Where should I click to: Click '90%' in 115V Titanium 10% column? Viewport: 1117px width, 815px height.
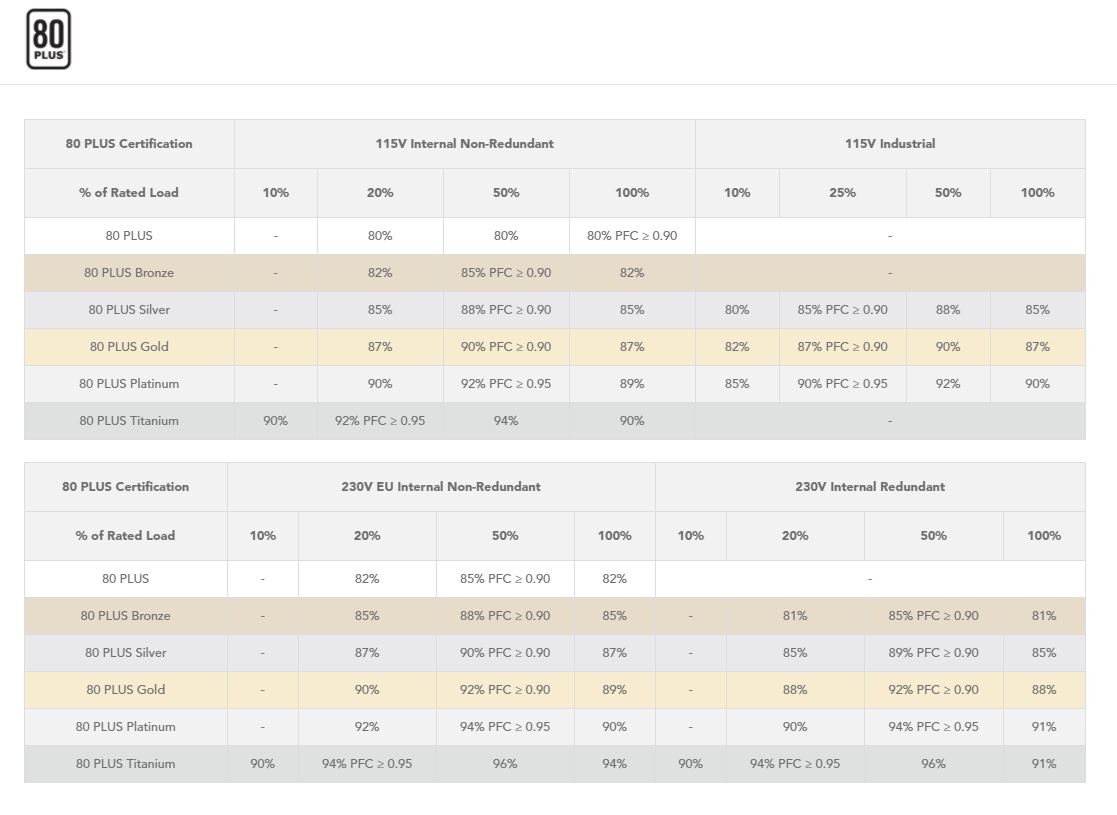276,421
